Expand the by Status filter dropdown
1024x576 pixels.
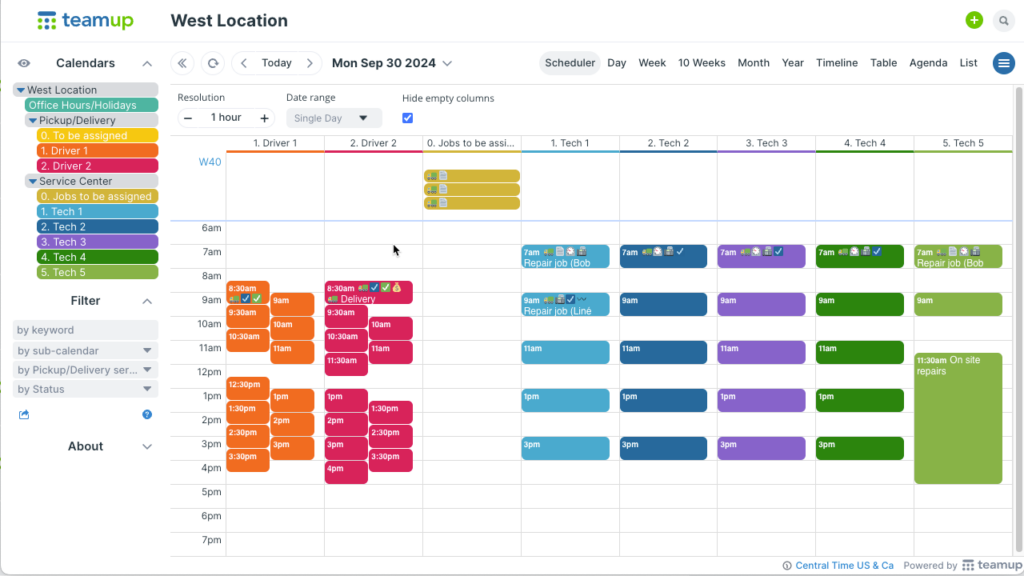pos(85,390)
